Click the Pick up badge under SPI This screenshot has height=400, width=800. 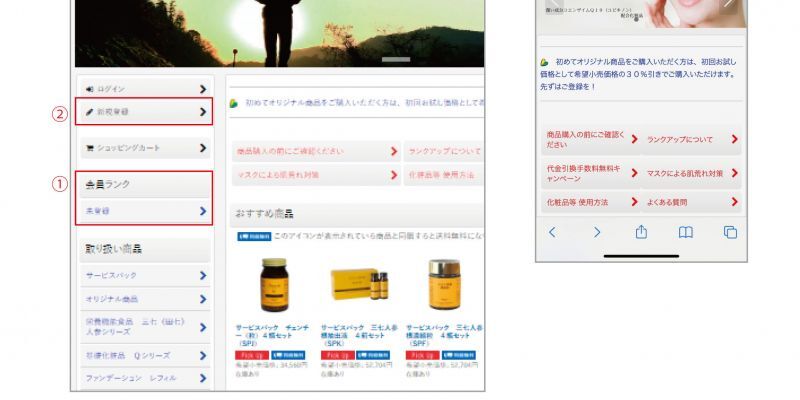pos(252,355)
